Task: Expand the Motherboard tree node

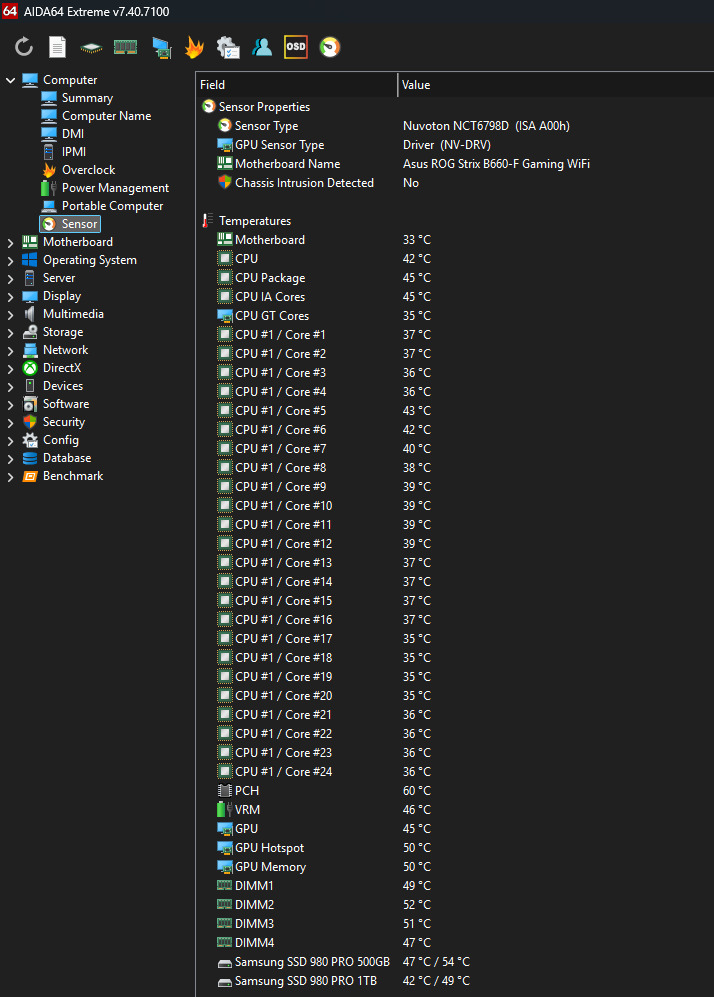Action: point(10,242)
